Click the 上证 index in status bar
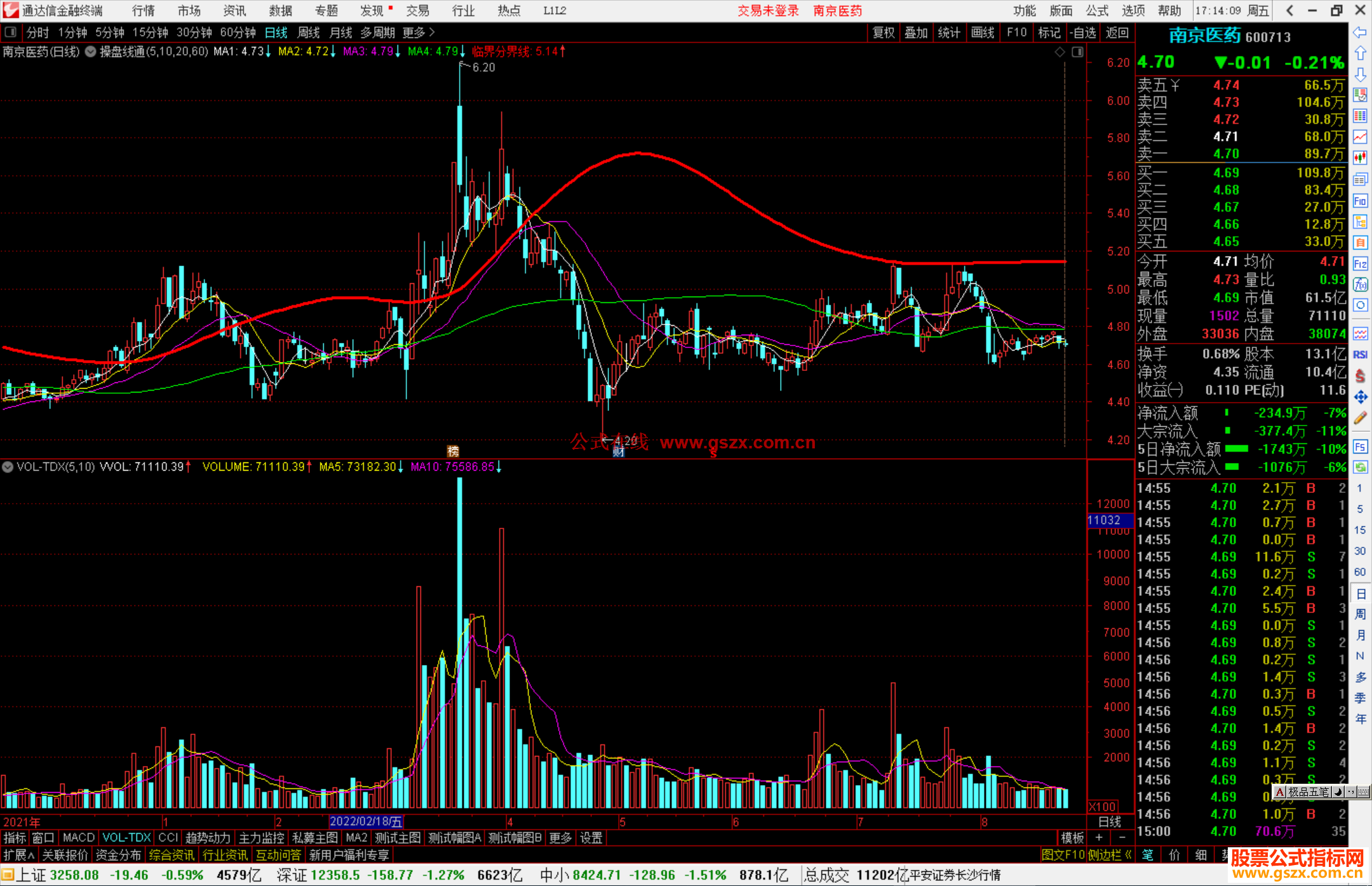The width and height of the screenshot is (1372, 886). point(30,875)
